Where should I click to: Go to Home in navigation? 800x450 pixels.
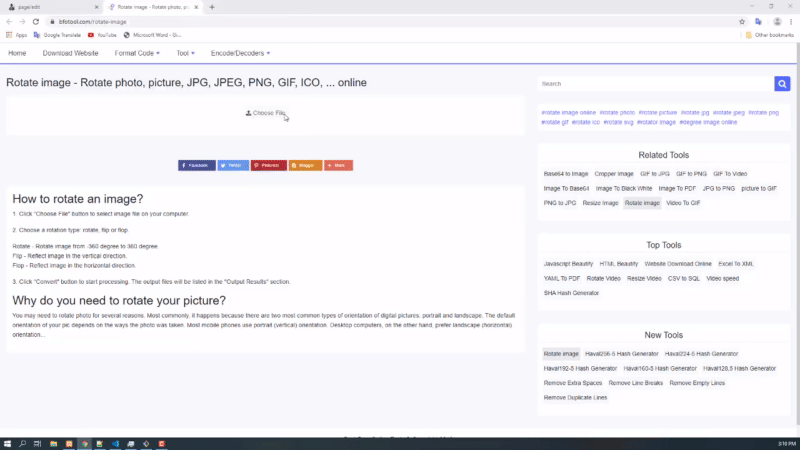pos(17,53)
